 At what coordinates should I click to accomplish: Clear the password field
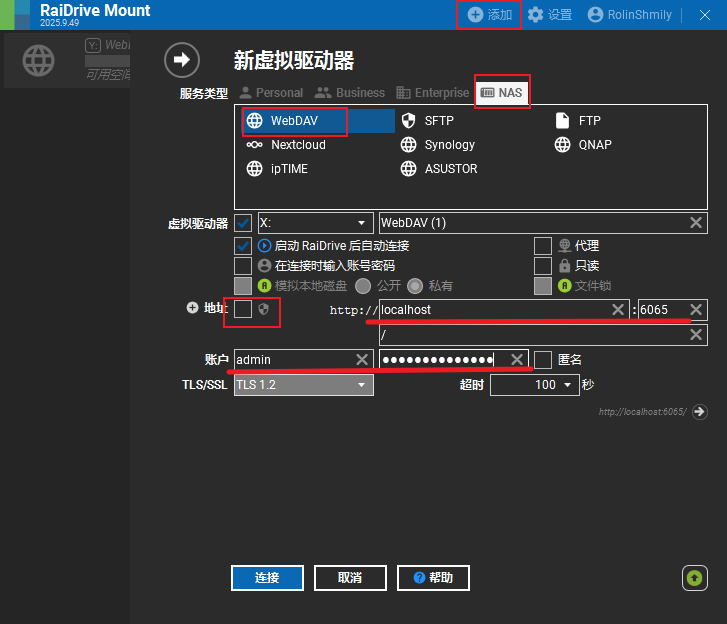517,360
